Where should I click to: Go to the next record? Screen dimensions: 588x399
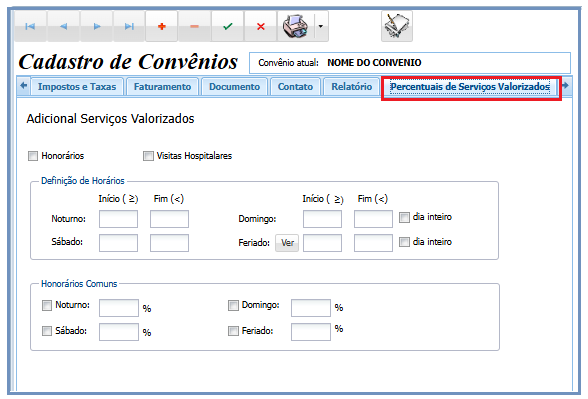point(96,26)
